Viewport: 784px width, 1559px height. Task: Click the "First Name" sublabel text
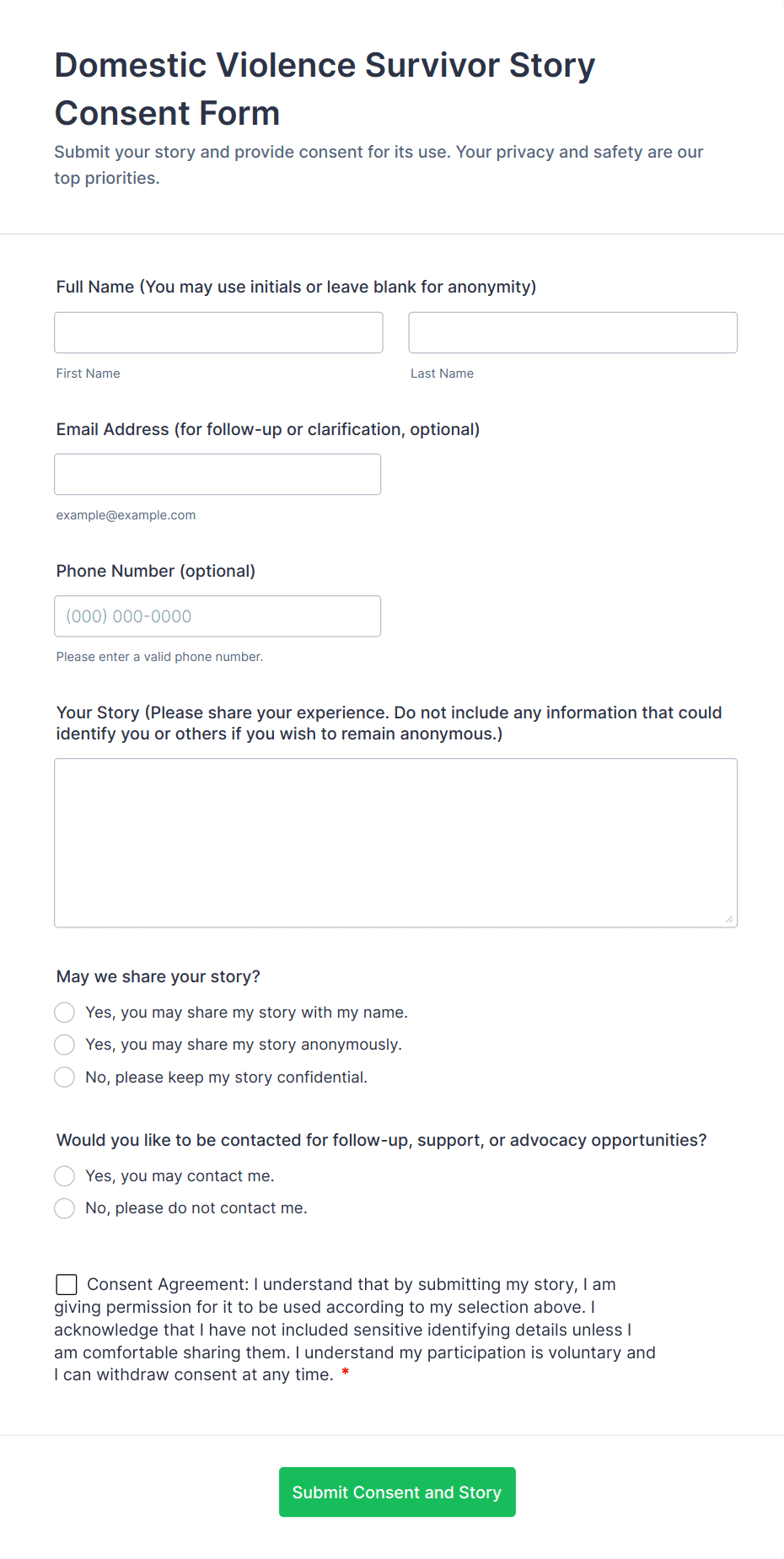click(x=89, y=374)
